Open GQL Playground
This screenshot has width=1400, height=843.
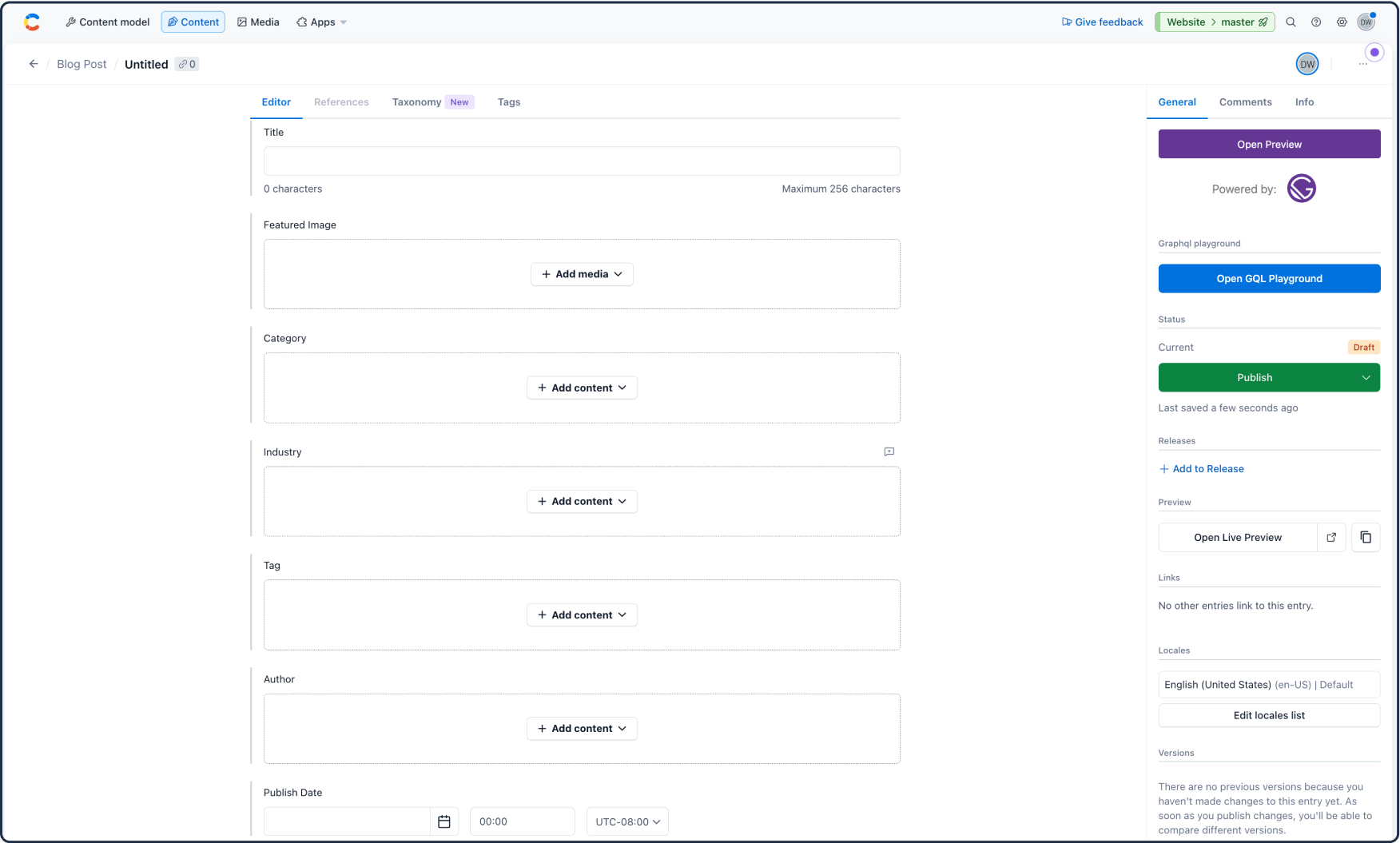click(1269, 278)
